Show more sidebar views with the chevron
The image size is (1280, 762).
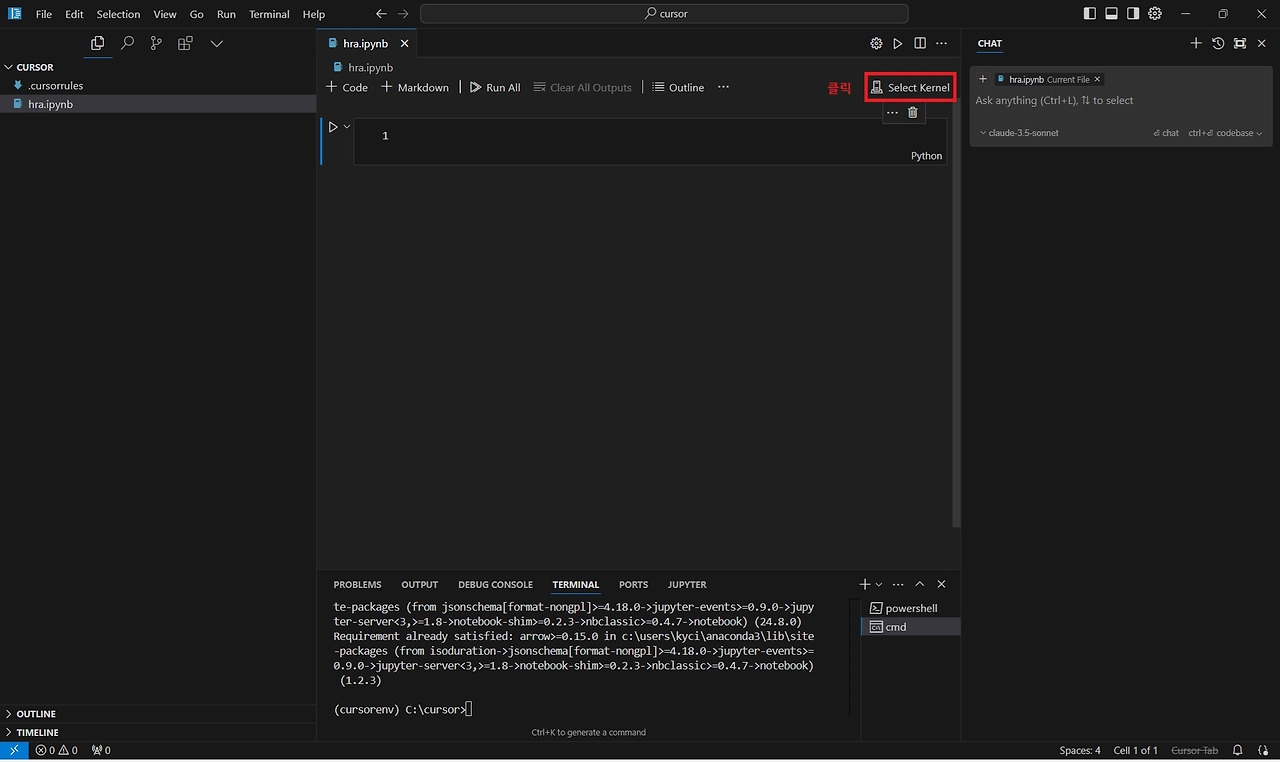coord(216,43)
